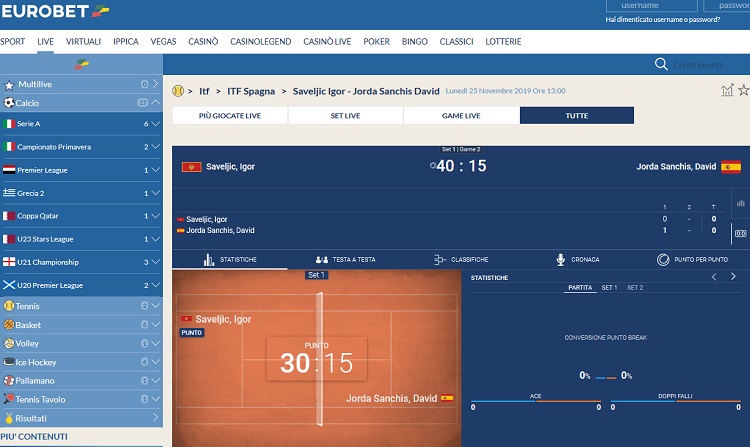Click the Tennis sport icon in sidebar
Viewport: 750px width, 447px height.
pos(9,306)
